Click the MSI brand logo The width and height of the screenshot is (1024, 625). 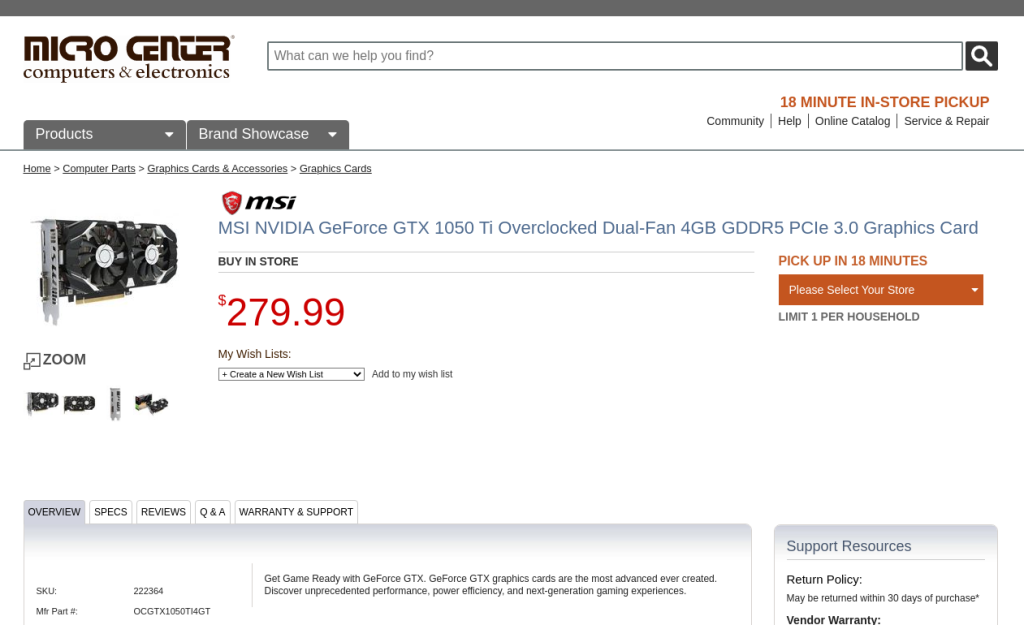[259, 202]
